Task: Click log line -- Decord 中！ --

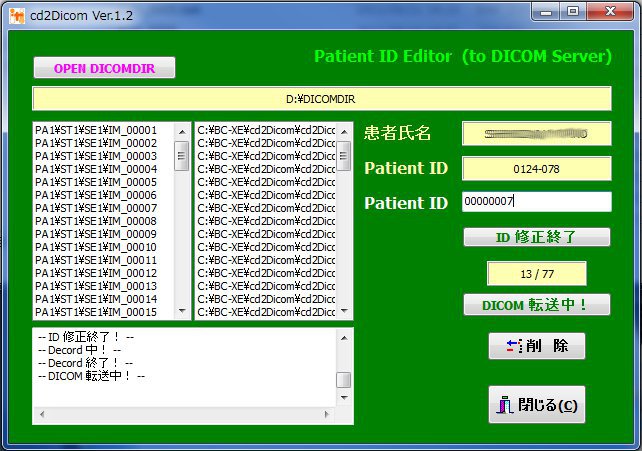Action: click(79, 350)
